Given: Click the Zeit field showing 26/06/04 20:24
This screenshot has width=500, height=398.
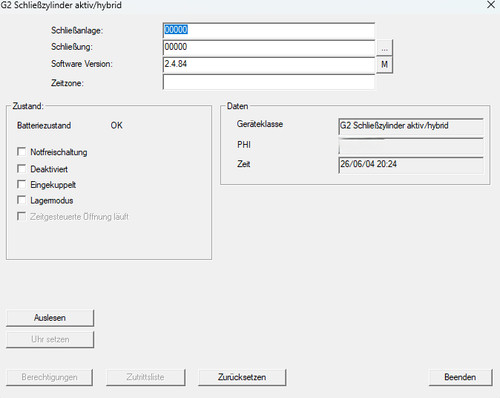Looking at the screenshot, I should pyautogui.click(x=411, y=165).
